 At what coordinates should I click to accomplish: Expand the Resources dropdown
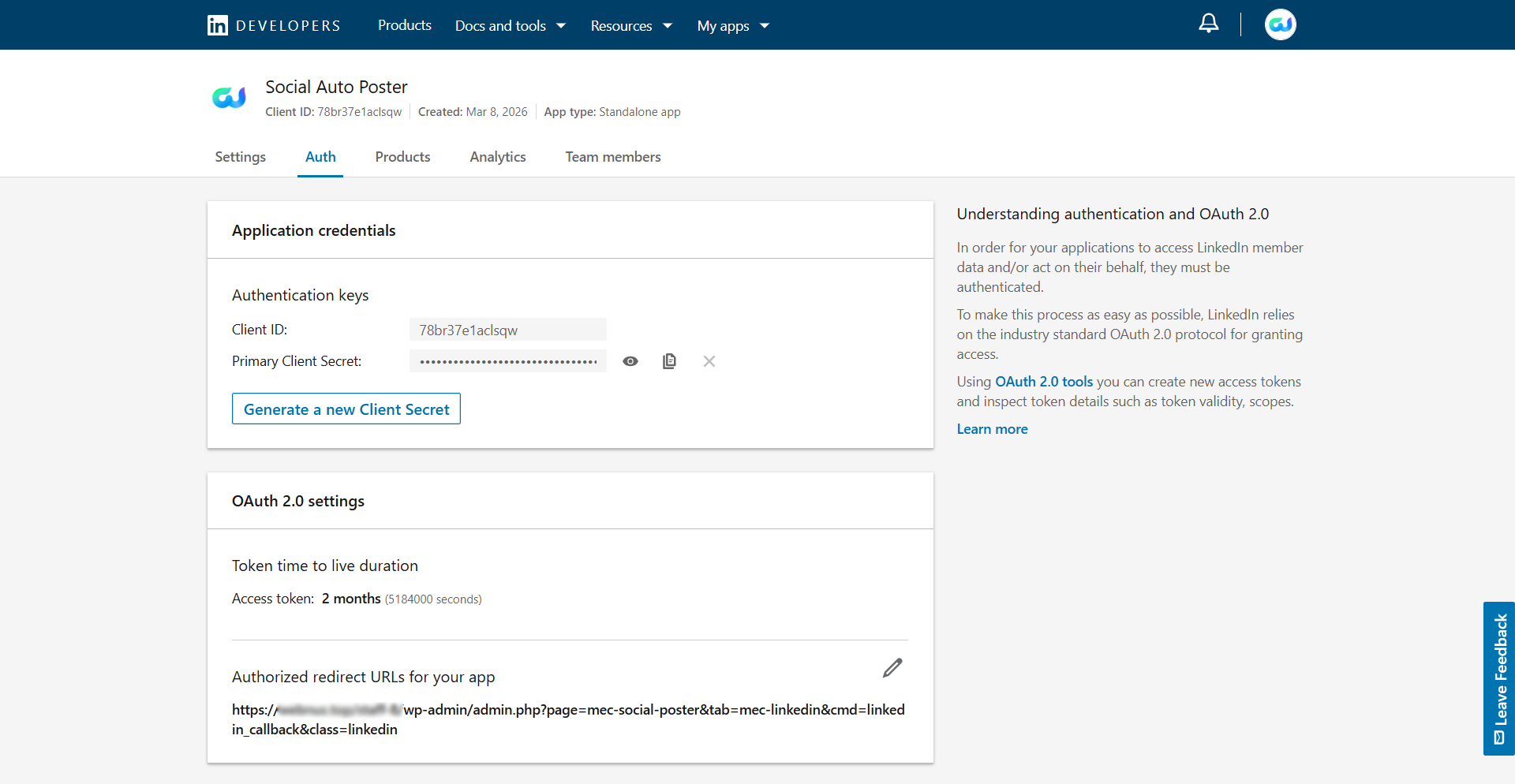tap(630, 26)
